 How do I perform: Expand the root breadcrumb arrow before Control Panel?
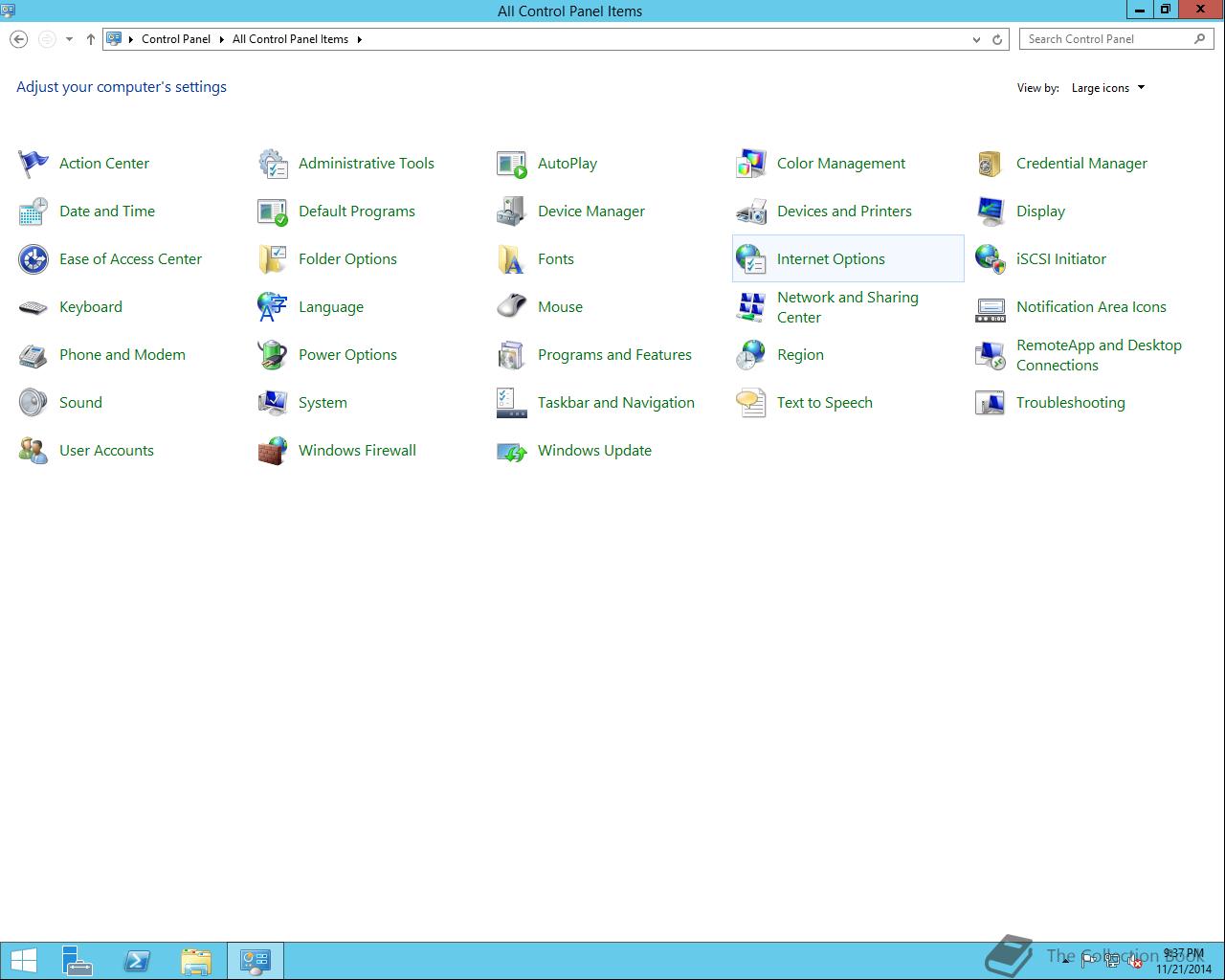pos(131,39)
